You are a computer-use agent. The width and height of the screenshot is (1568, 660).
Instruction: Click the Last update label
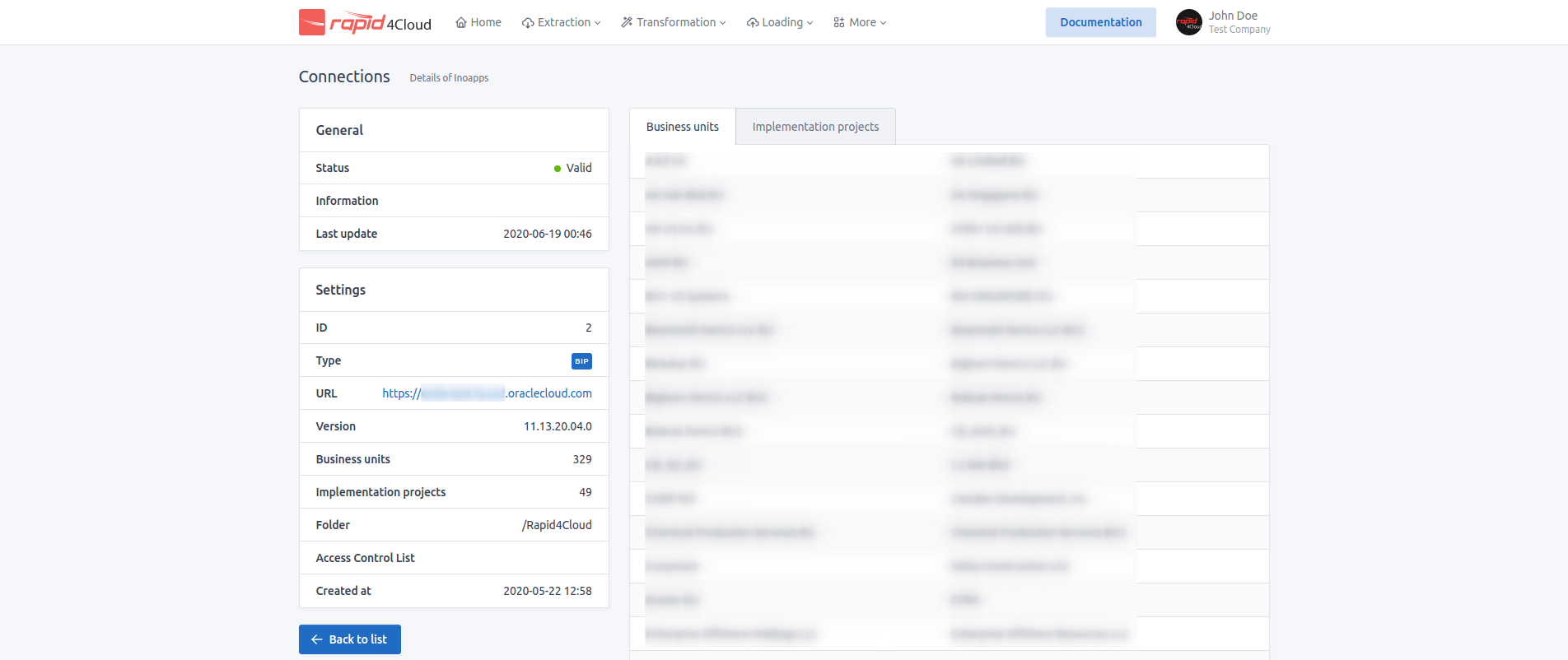(x=347, y=234)
